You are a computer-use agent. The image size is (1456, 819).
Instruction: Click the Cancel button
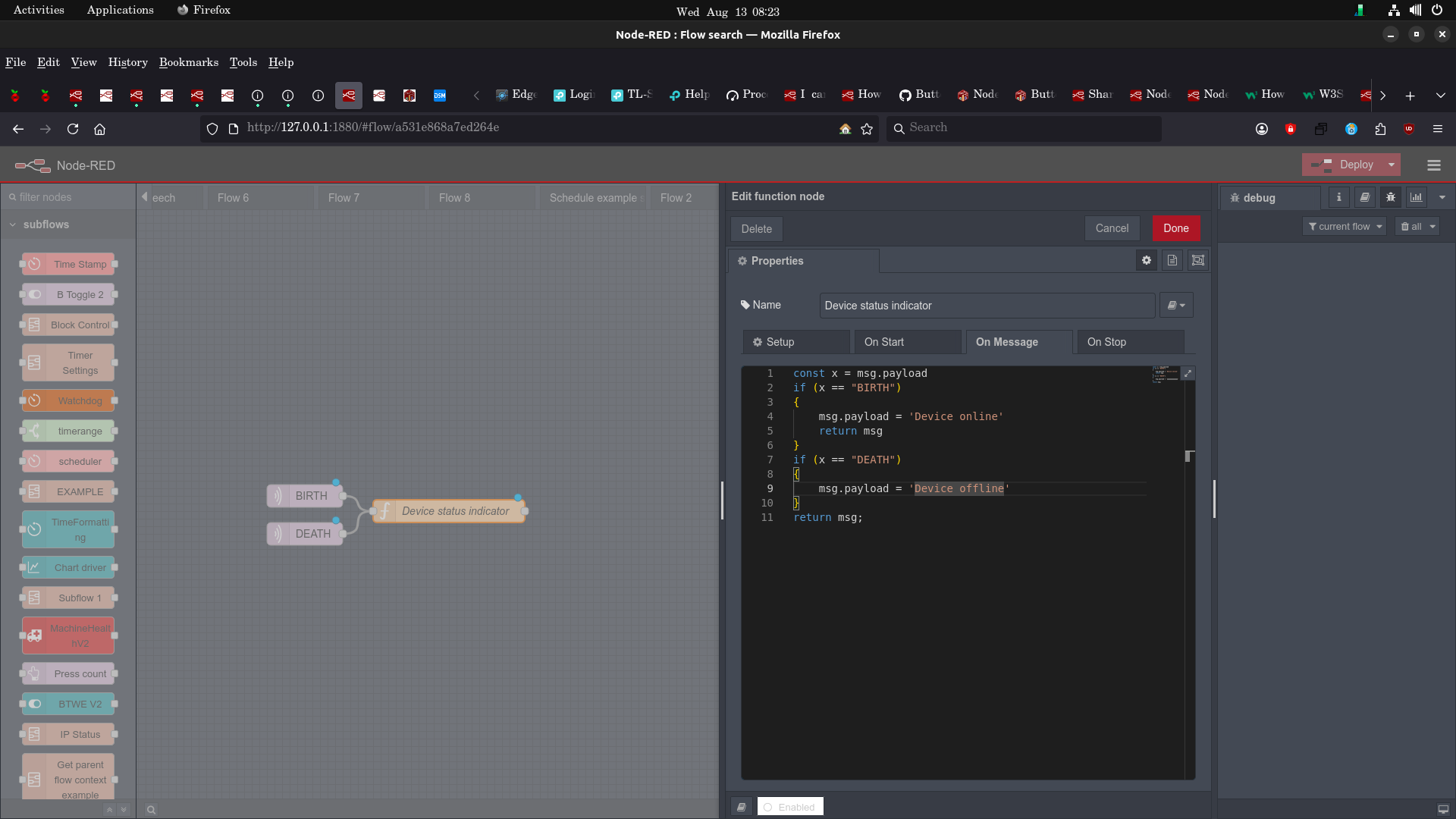point(1112,228)
